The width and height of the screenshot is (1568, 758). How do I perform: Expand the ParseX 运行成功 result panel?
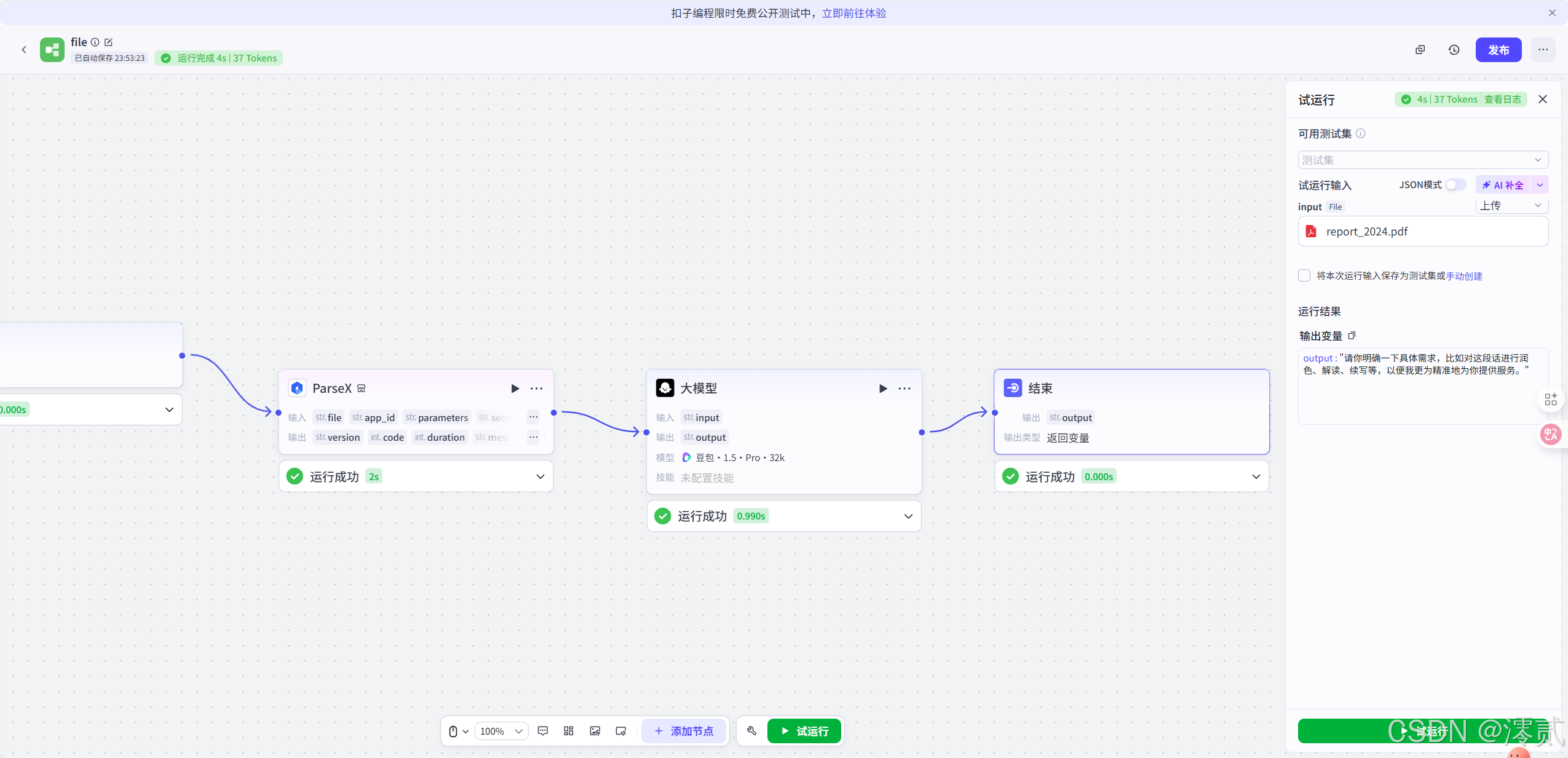click(x=540, y=476)
